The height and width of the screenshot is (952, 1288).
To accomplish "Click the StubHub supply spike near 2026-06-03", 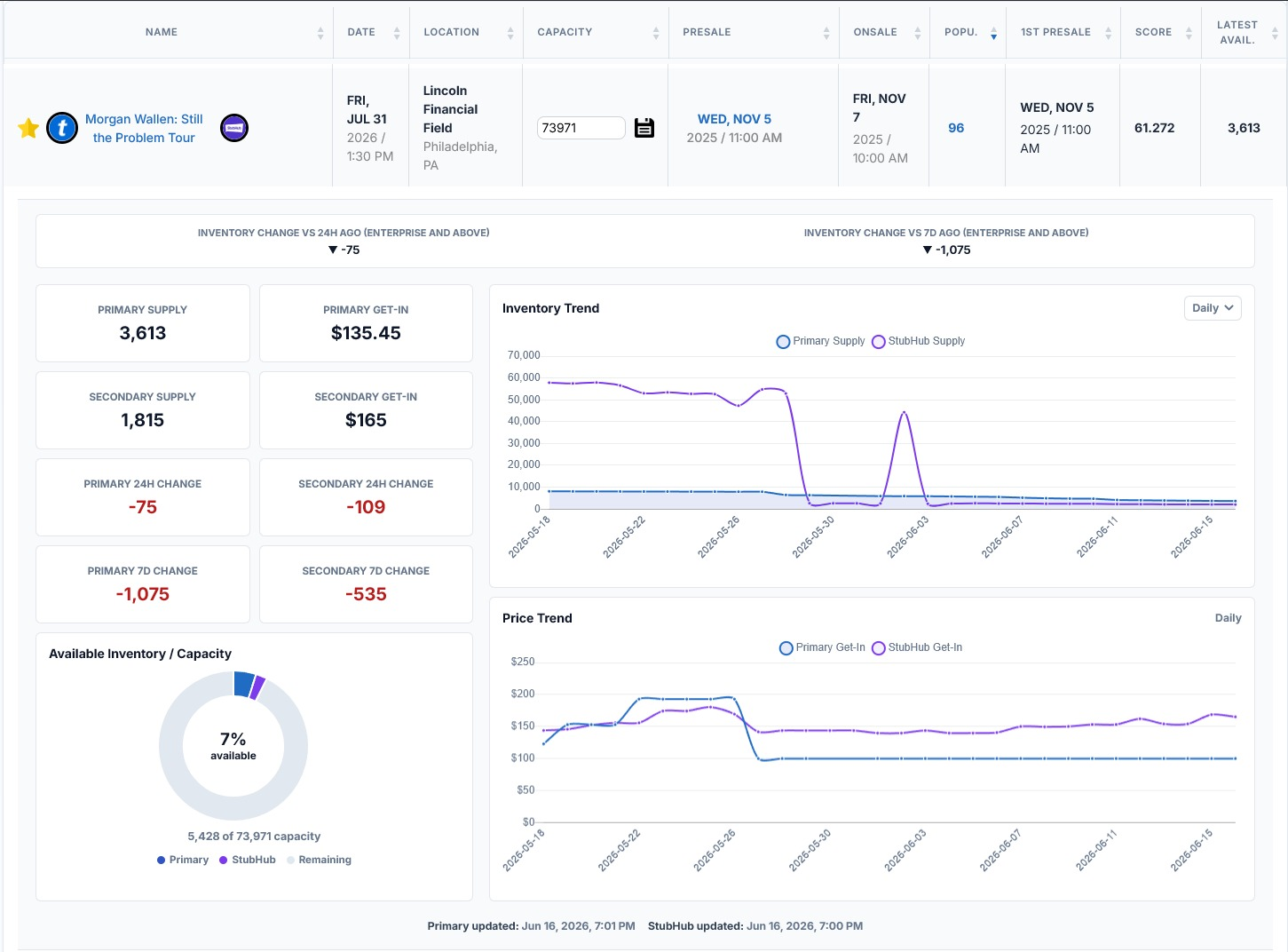I will (904, 413).
